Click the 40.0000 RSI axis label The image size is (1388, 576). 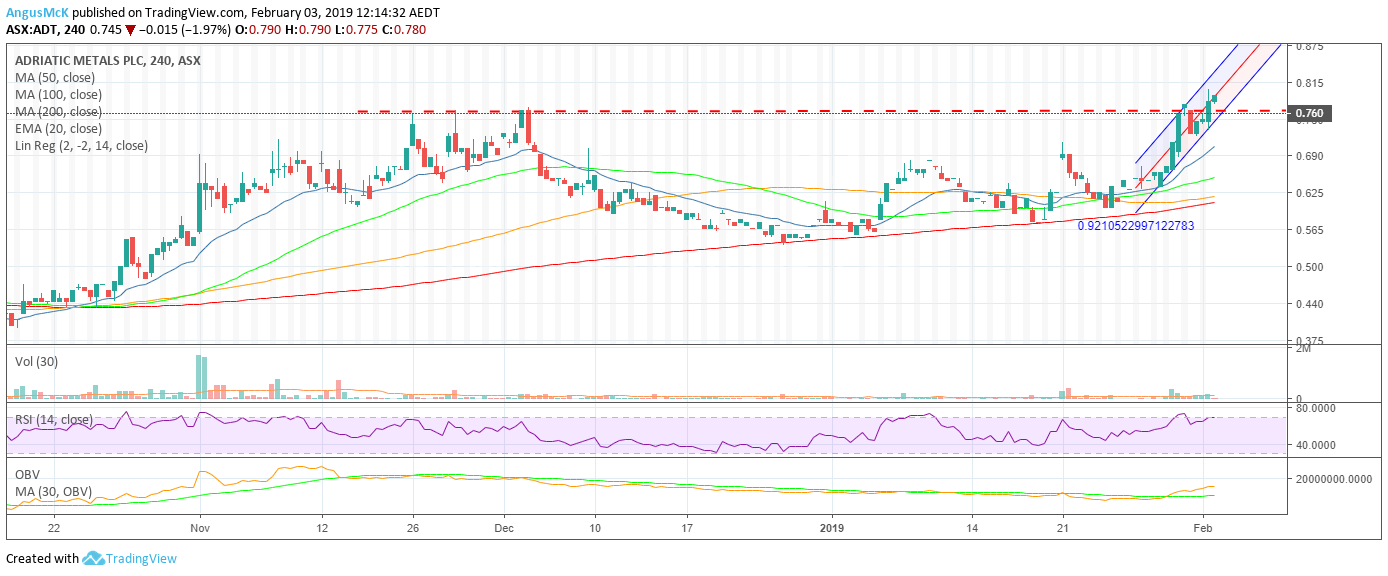pos(1317,445)
